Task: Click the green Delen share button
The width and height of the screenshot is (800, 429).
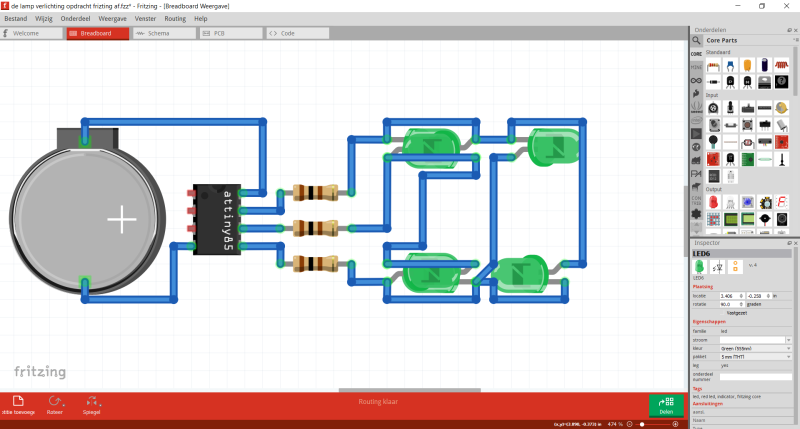Action: [667, 404]
